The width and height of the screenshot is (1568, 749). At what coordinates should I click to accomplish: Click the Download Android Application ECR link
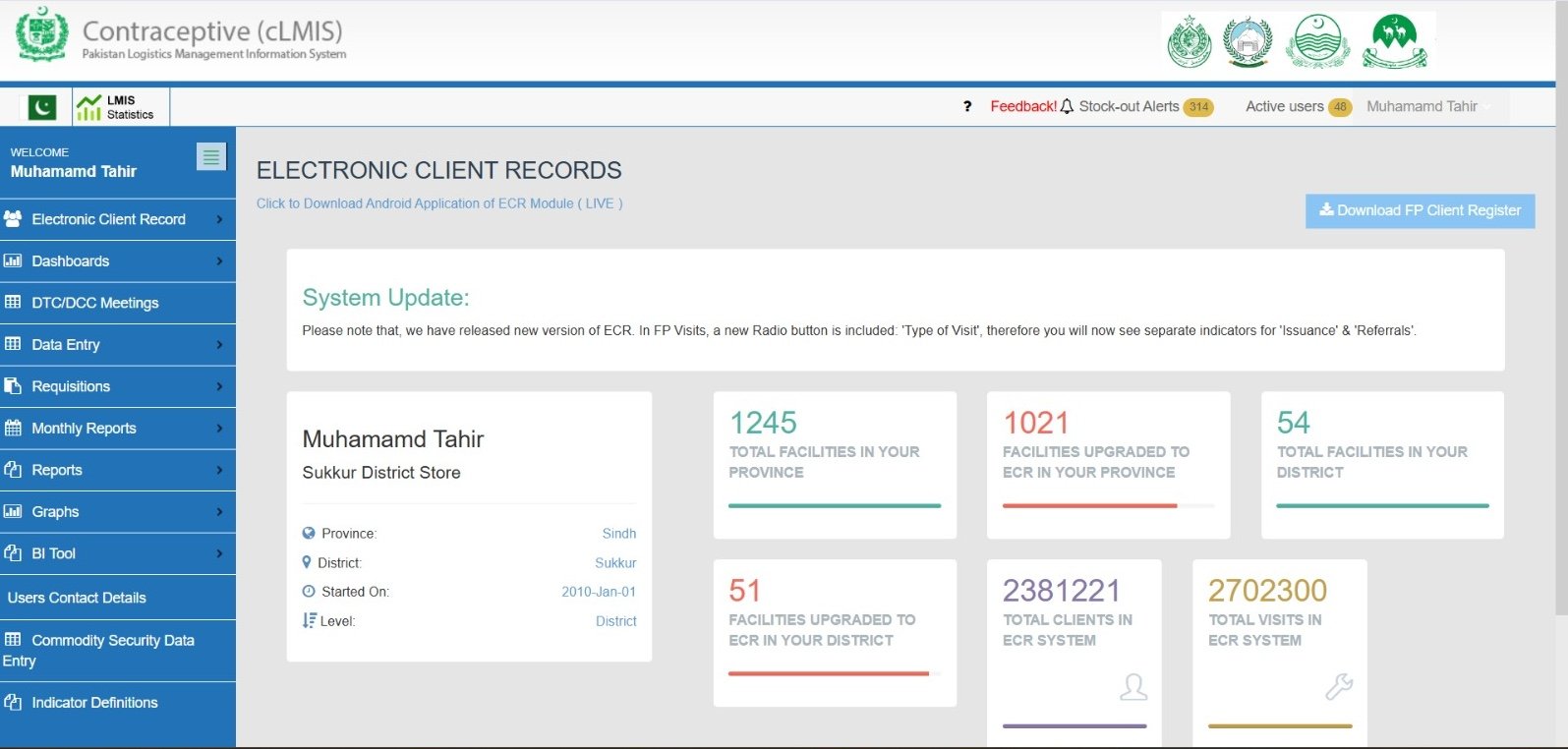[438, 203]
